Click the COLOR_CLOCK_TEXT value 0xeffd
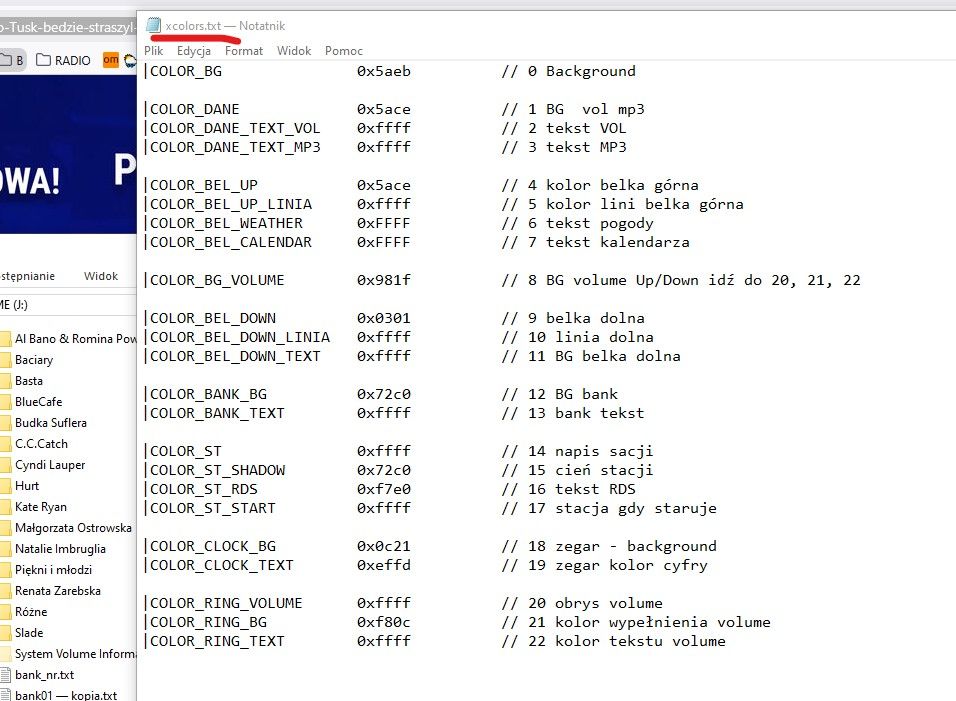This screenshot has width=956, height=701. point(383,566)
